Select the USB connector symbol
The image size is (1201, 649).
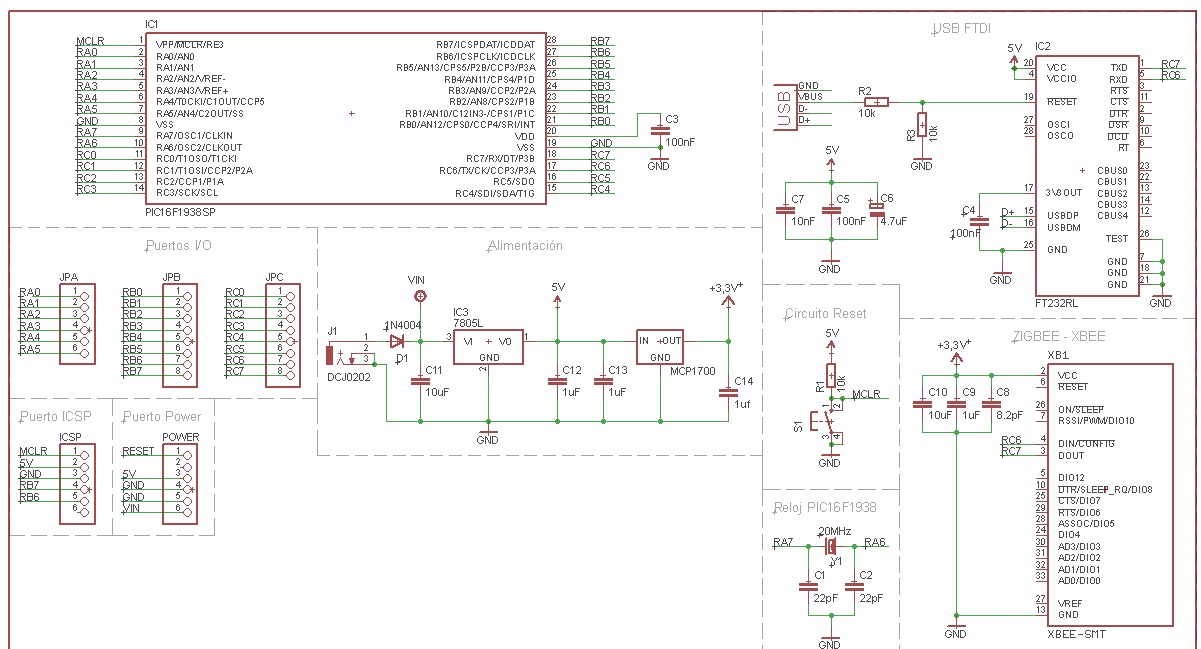coord(785,108)
